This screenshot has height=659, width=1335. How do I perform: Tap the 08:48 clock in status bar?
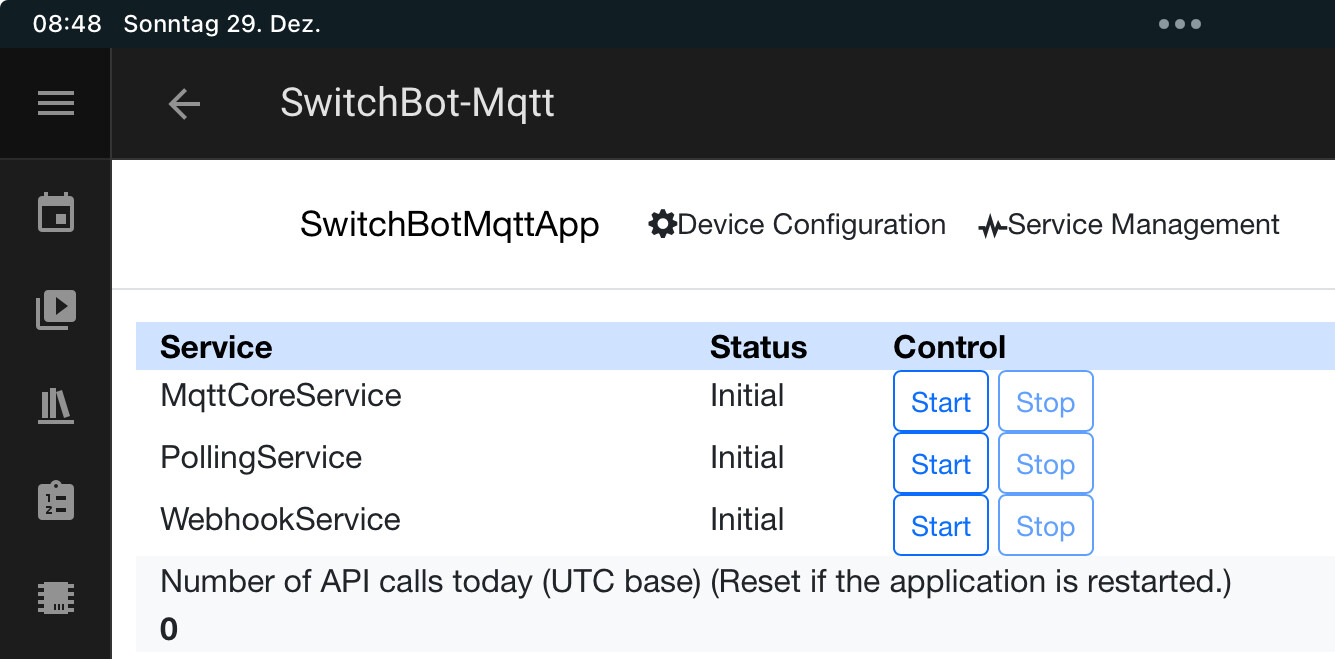click(x=67, y=24)
